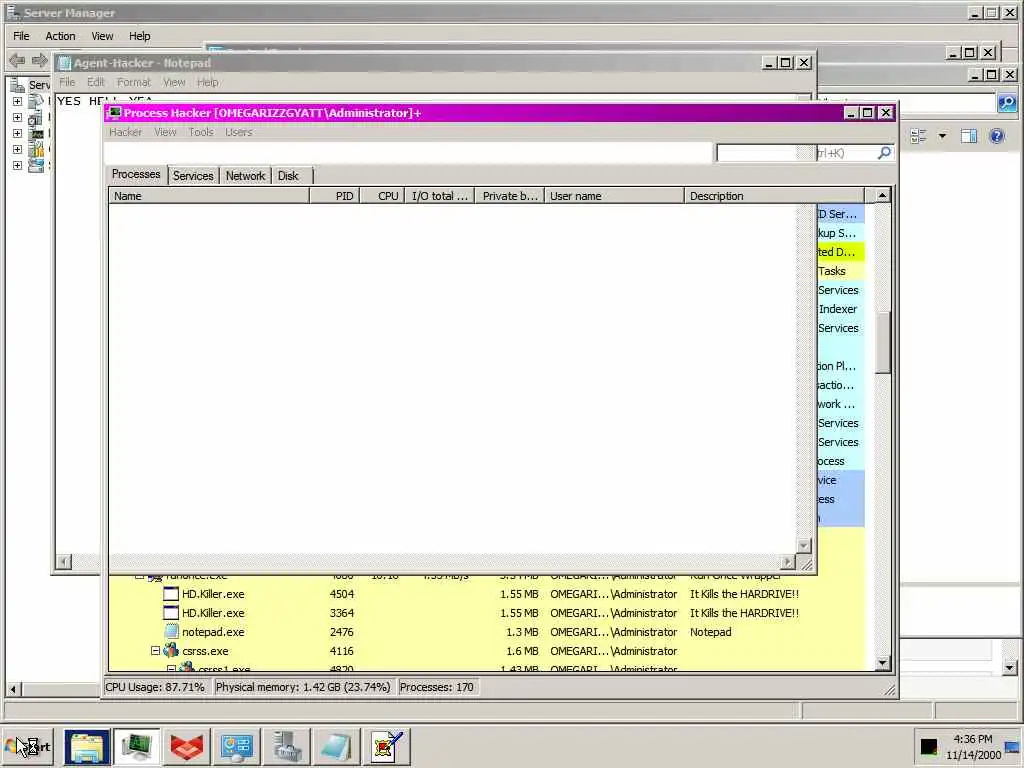The width and height of the screenshot is (1024, 768).
Task: Switch to Server Manager taskbar icon
Action: coord(286,746)
